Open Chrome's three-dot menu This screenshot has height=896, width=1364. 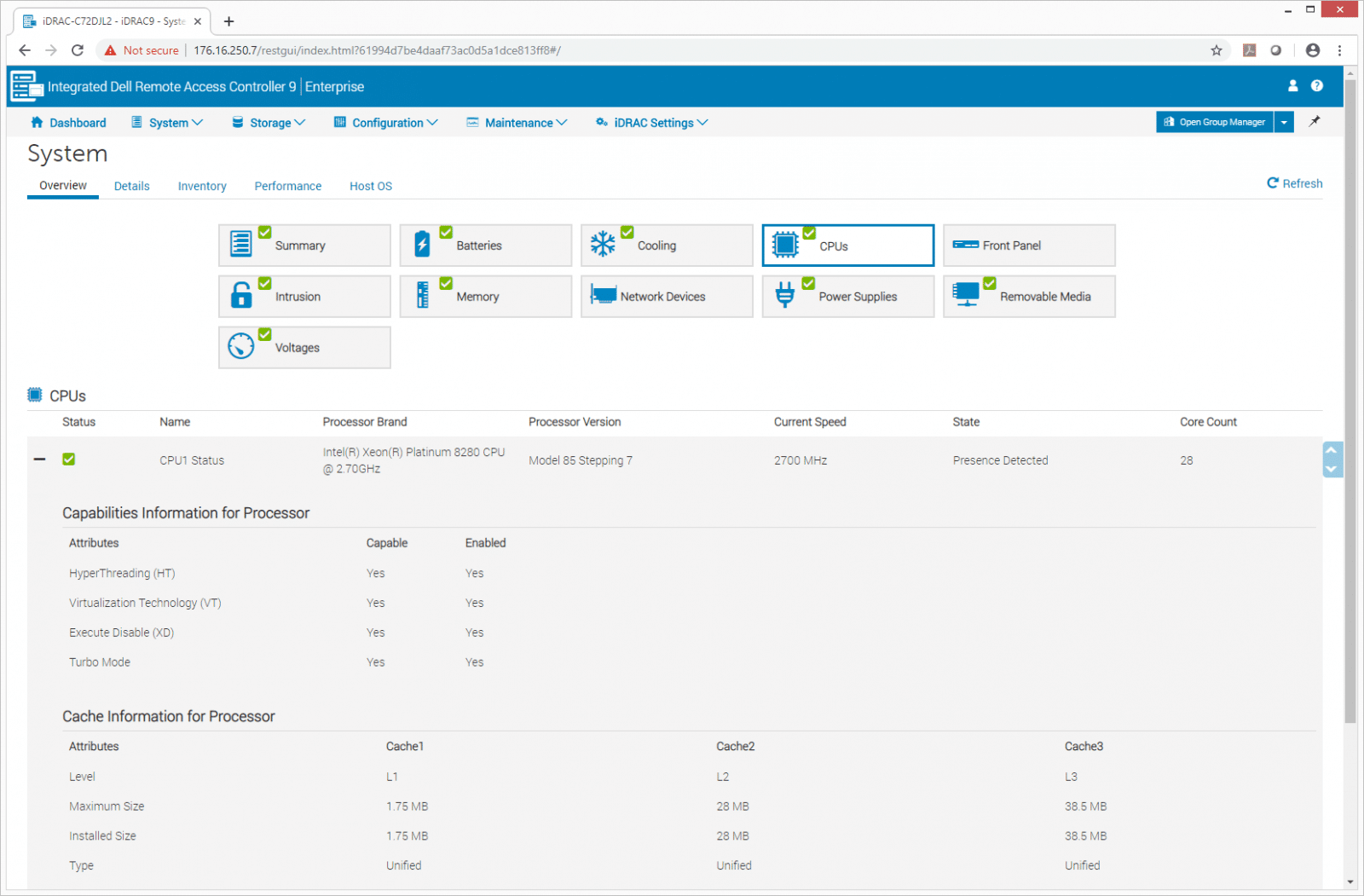[1340, 50]
